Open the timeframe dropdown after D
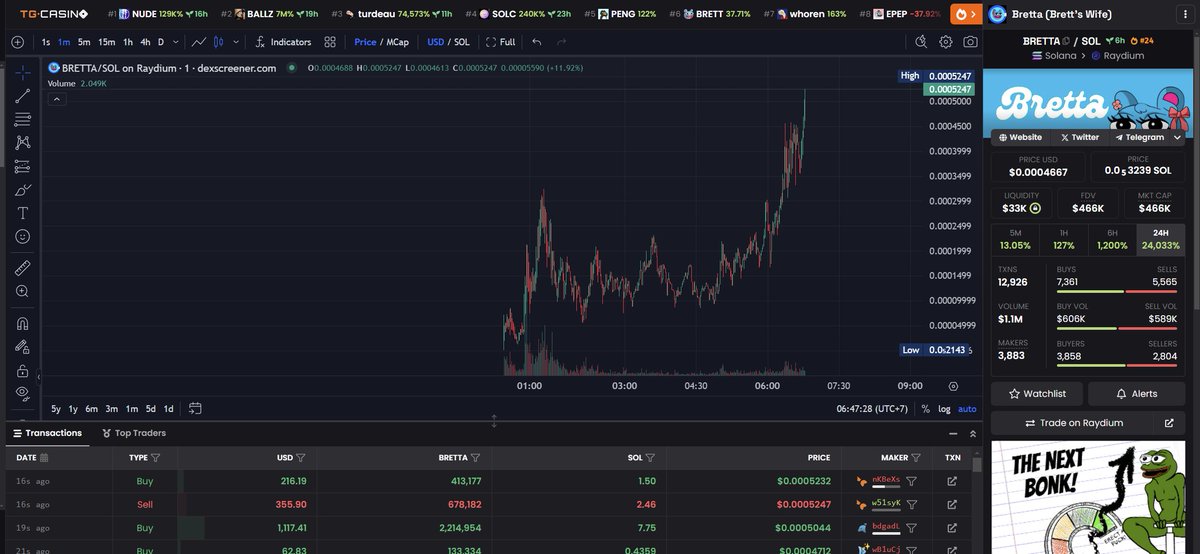Image resolution: width=1200 pixels, height=554 pixels. tap(177, 42)
